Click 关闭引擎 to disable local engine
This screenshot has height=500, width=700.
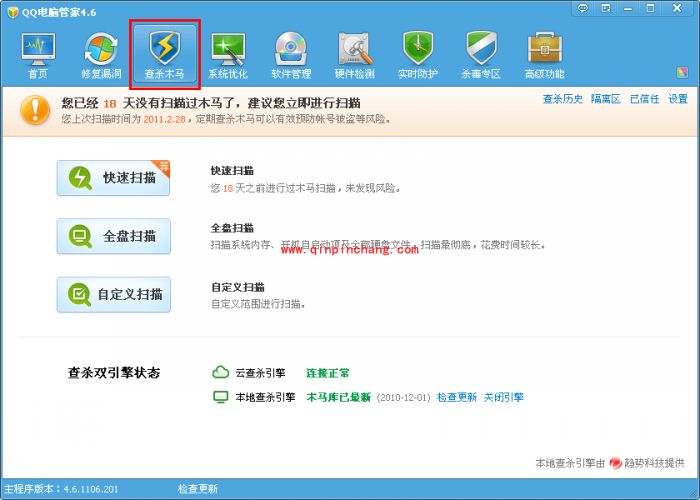[x=504, y=397]
